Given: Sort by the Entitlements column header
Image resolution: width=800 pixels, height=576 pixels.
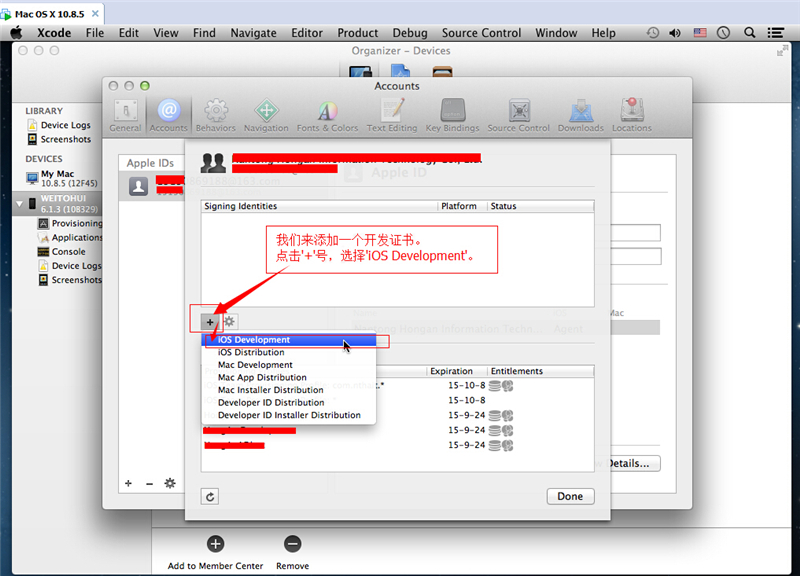Looking at the screenshot, I should tap(540, 371).
